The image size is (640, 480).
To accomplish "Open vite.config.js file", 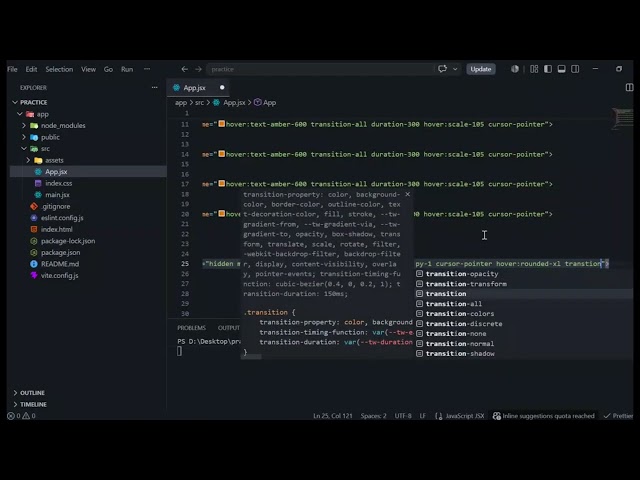I will (x=59, y=276).
